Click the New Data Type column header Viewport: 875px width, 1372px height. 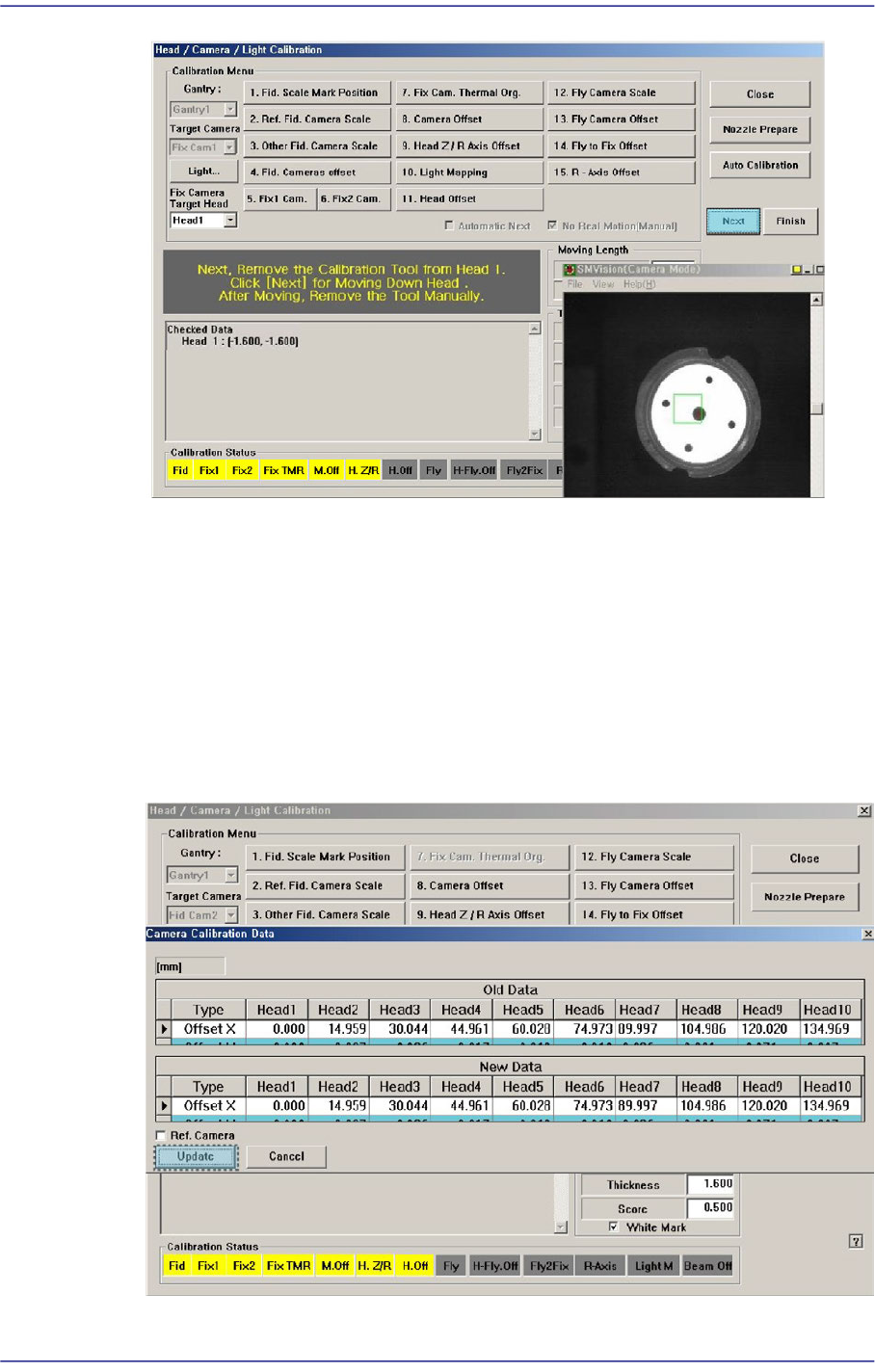click(208, 1087)
